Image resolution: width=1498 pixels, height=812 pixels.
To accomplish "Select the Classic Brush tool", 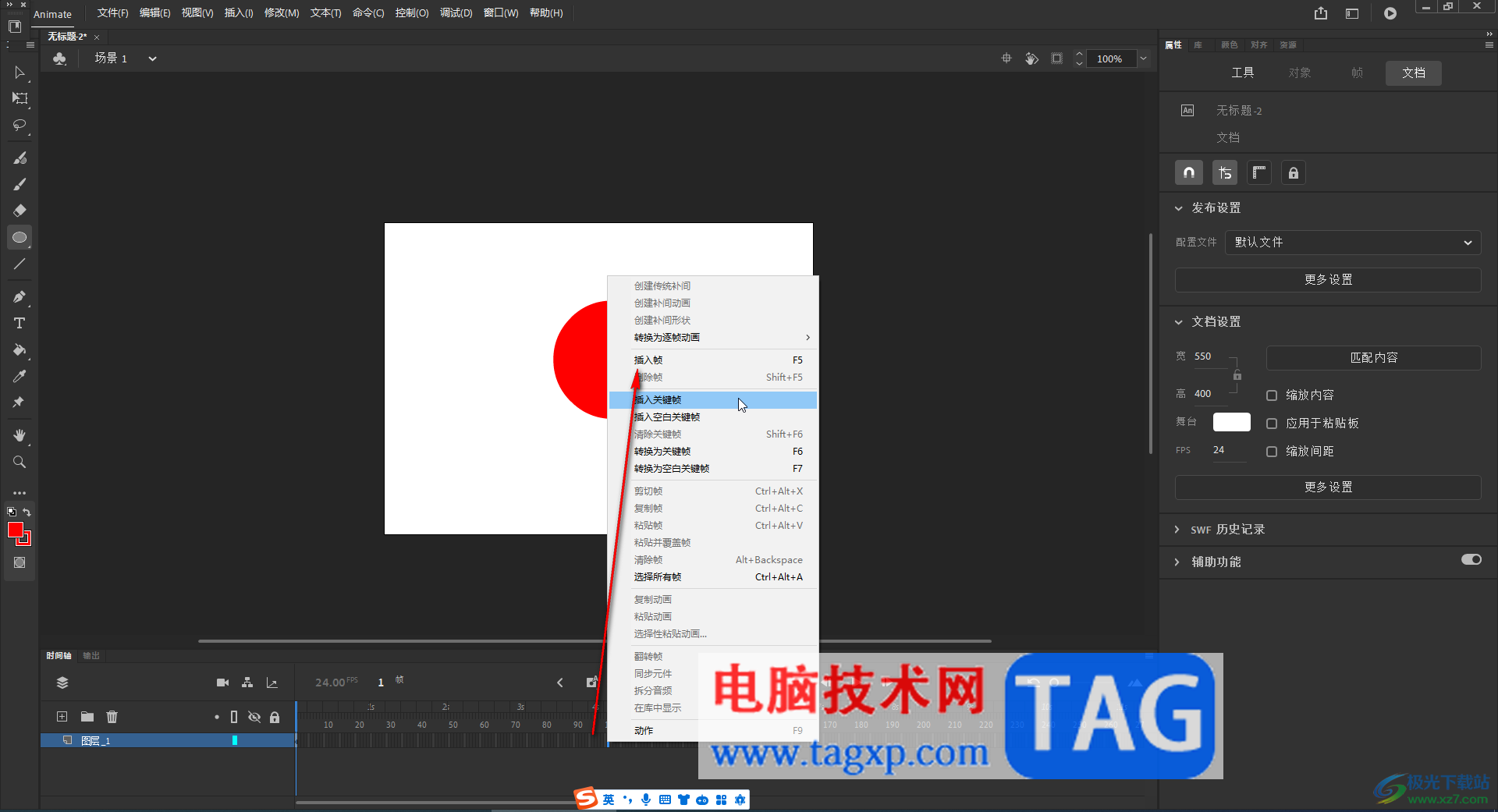I will tap(20, 184).
